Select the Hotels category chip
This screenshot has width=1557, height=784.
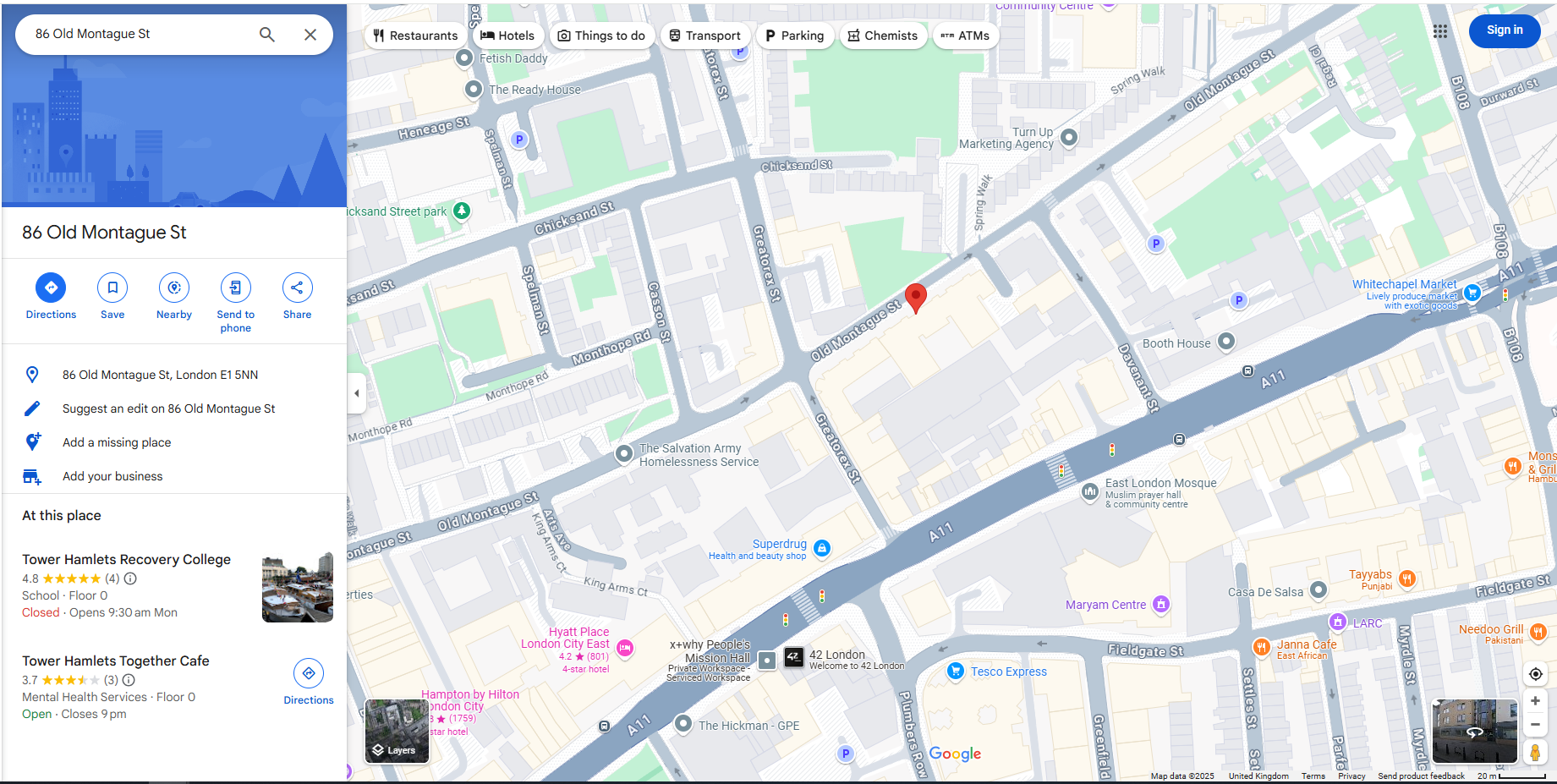pos(507,36)
